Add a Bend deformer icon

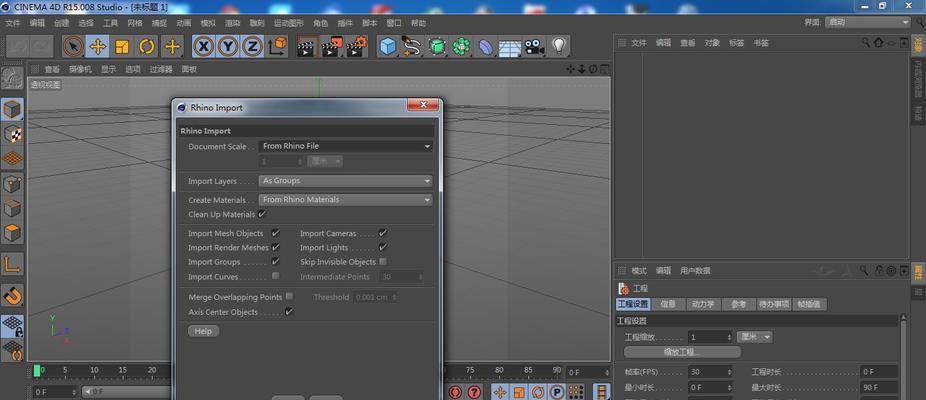485,46
